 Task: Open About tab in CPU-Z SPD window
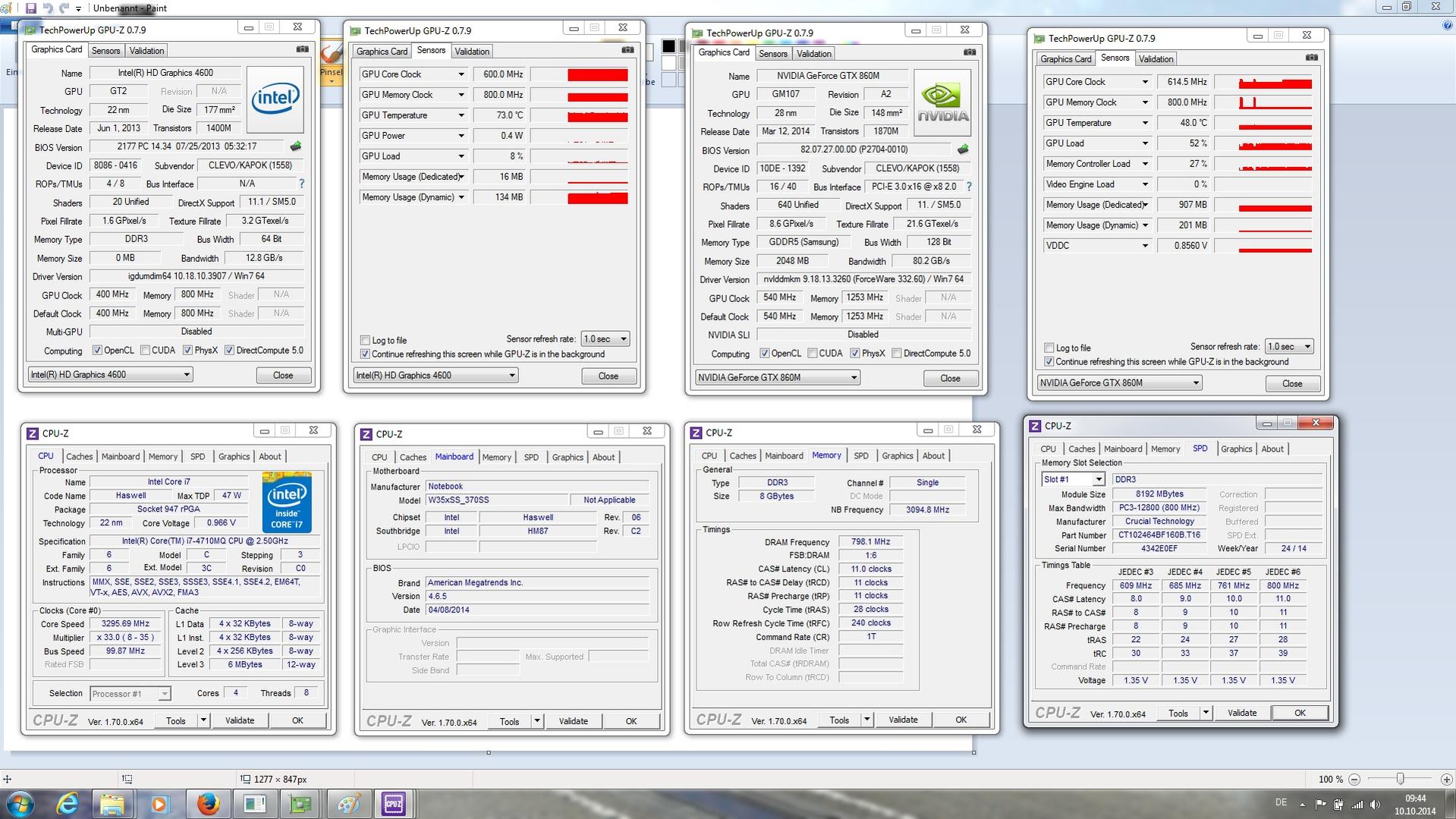tap(1272, 449)
